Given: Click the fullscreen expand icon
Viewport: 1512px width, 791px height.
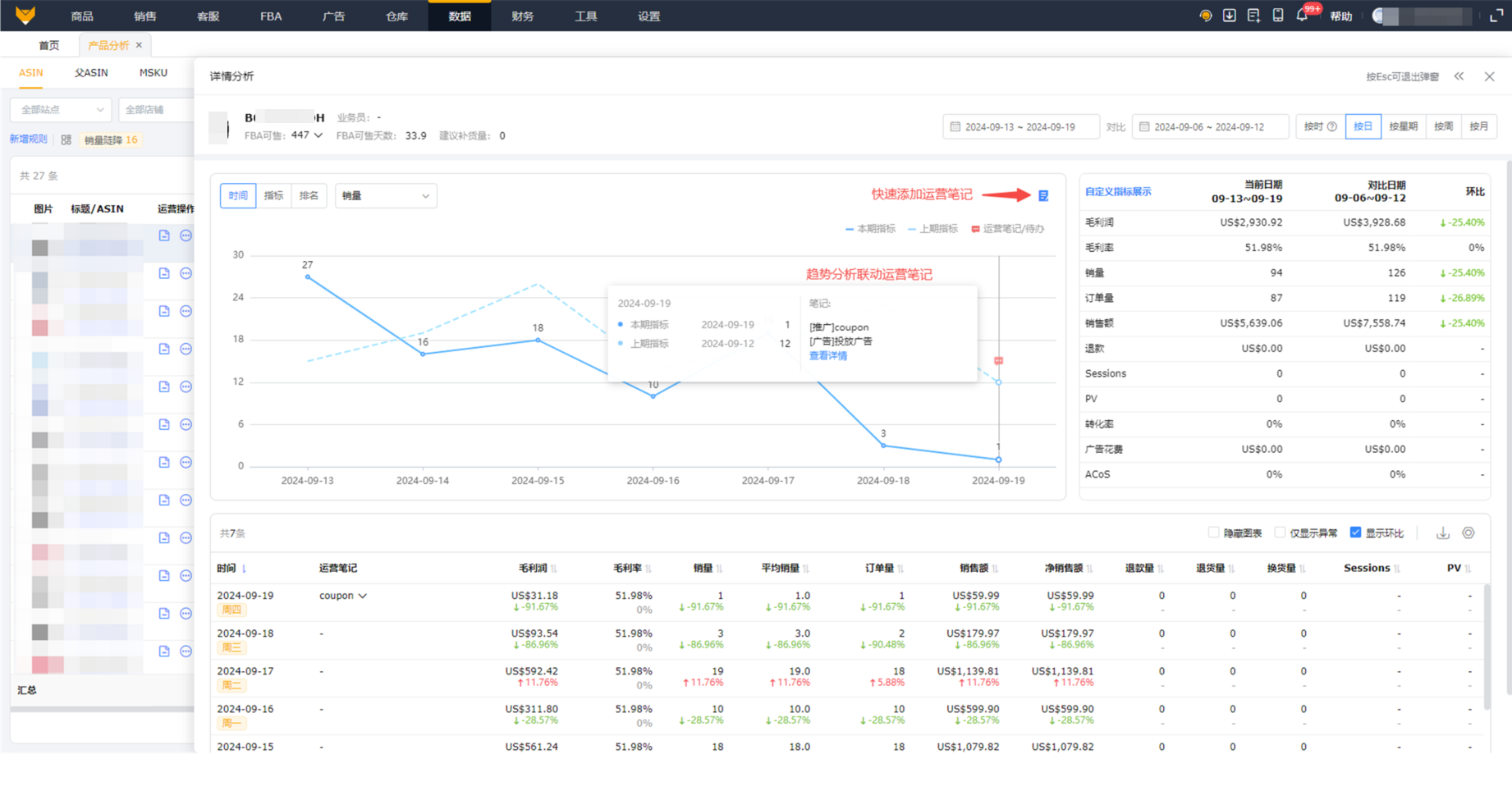Looking at the screenshot, I should point(1496,16).
